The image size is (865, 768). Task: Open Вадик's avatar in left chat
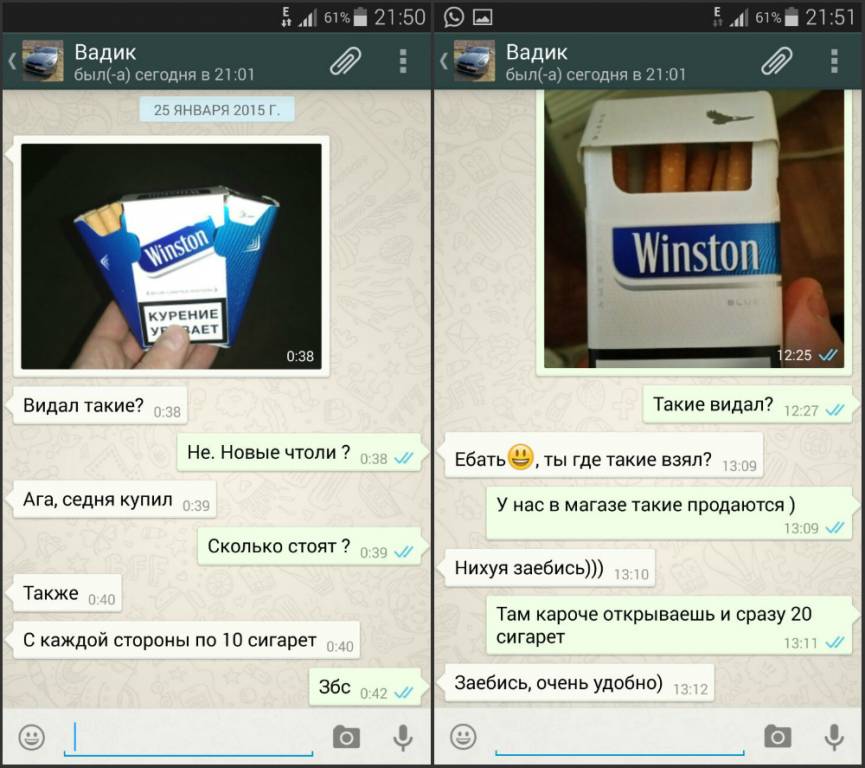[x=43, y=61]
